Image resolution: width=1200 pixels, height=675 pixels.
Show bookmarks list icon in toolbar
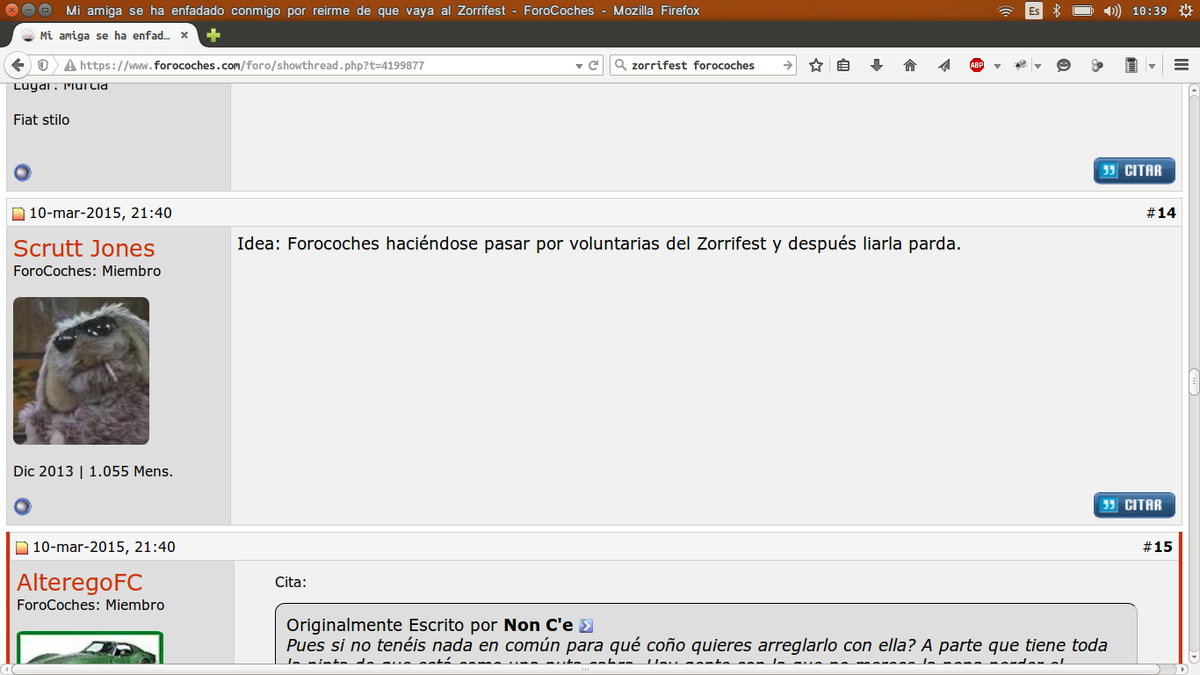843,65
